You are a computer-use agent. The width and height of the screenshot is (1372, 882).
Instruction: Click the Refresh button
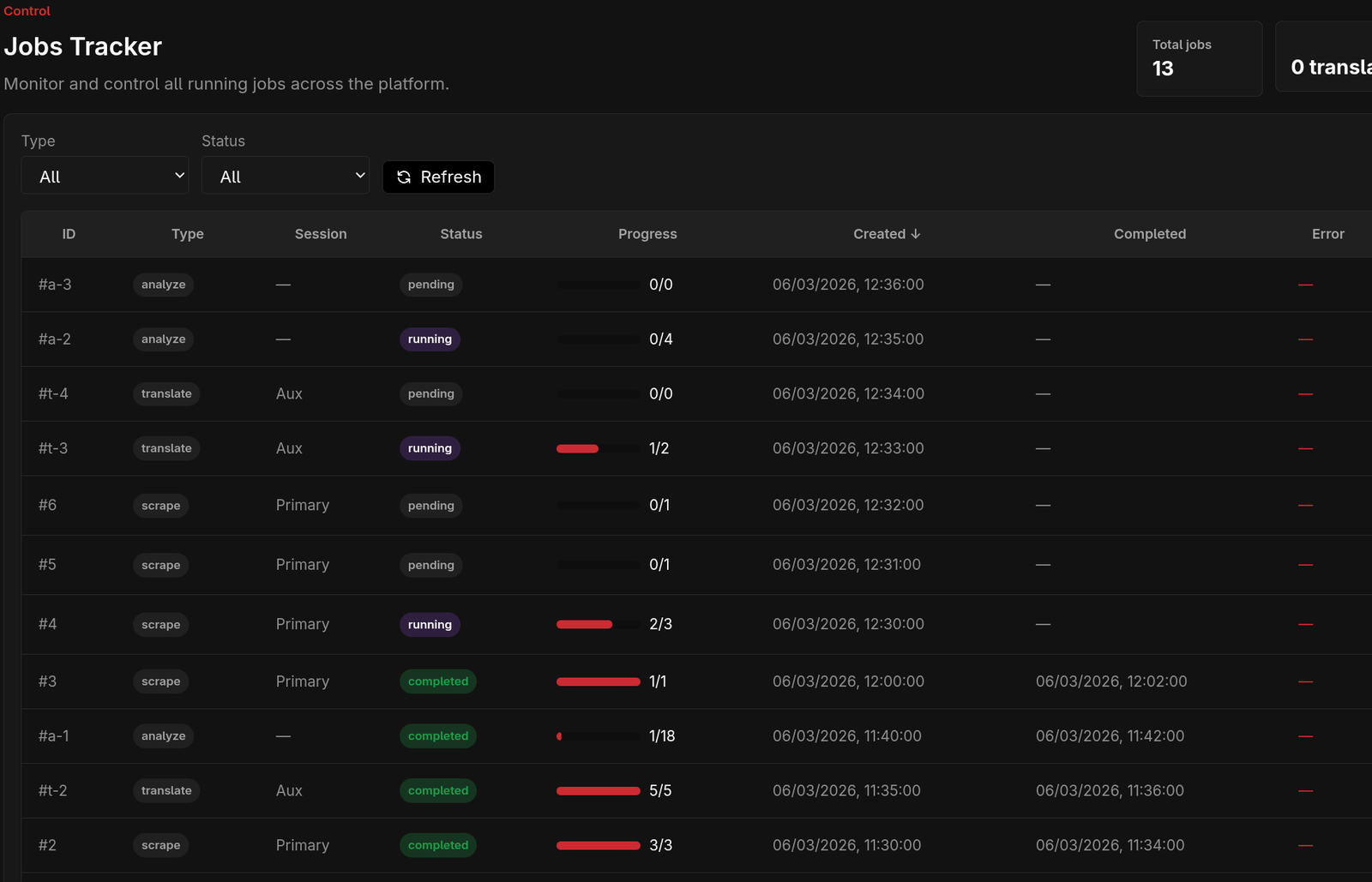[x=438, y=177]
